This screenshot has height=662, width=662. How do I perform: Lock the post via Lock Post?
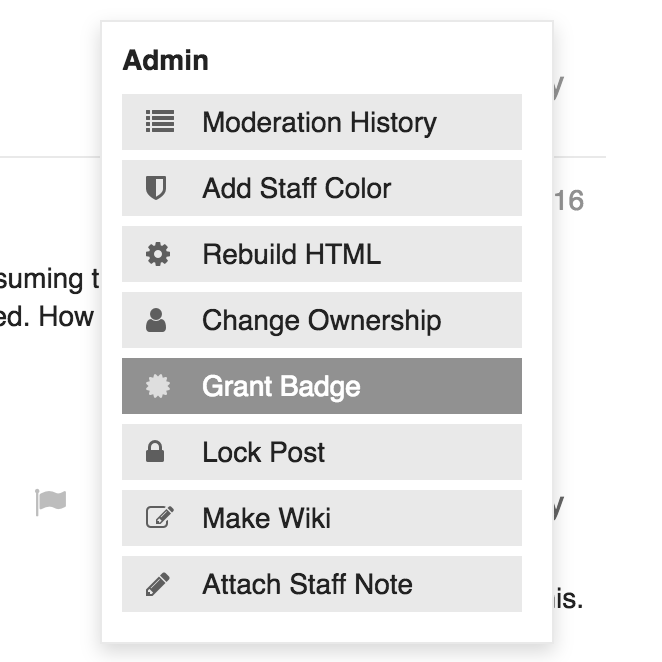click(x=263, y=452)
